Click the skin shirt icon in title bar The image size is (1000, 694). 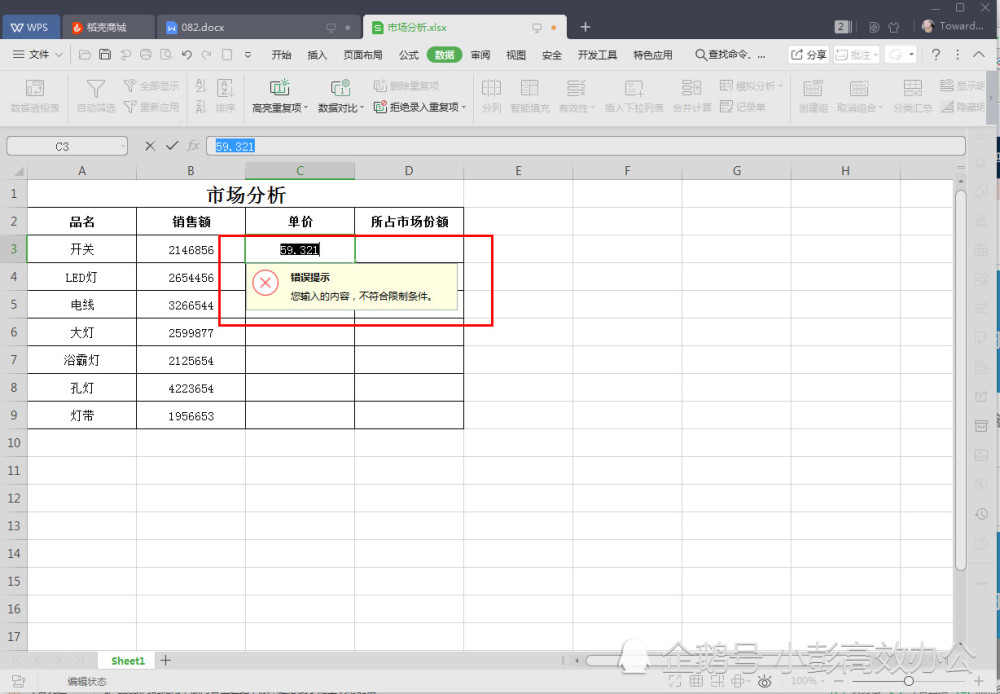pyautogui.click(x=893, y=27)
